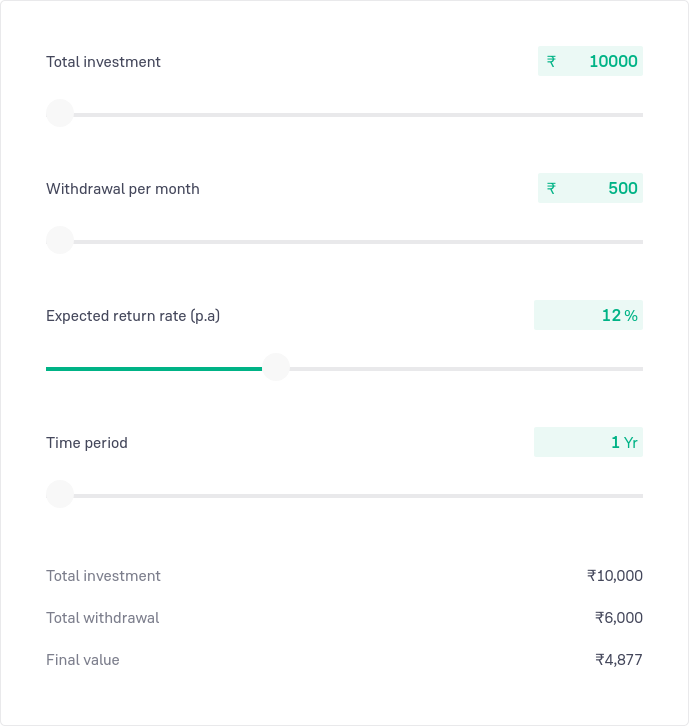Click the rupee symbol in Total investment box
The image size is (689, 726).
click(551, 62)
